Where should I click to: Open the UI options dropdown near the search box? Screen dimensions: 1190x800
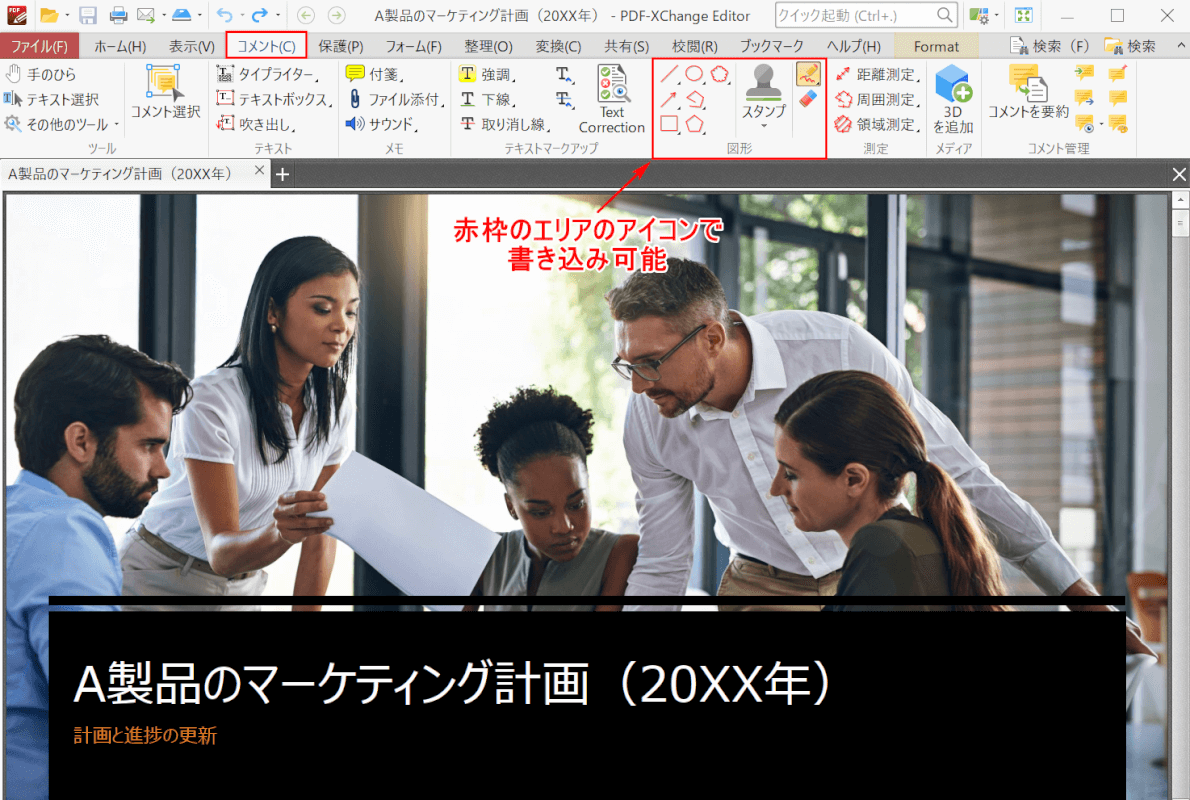tap(996, 15)
